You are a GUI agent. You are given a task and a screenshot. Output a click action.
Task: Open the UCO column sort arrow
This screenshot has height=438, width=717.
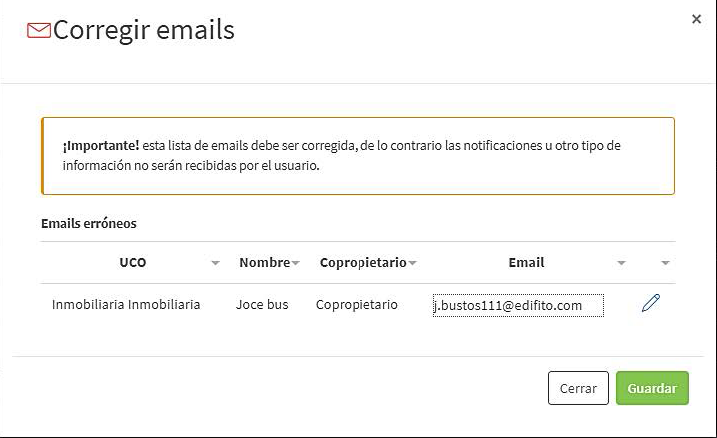pos(215,263)
